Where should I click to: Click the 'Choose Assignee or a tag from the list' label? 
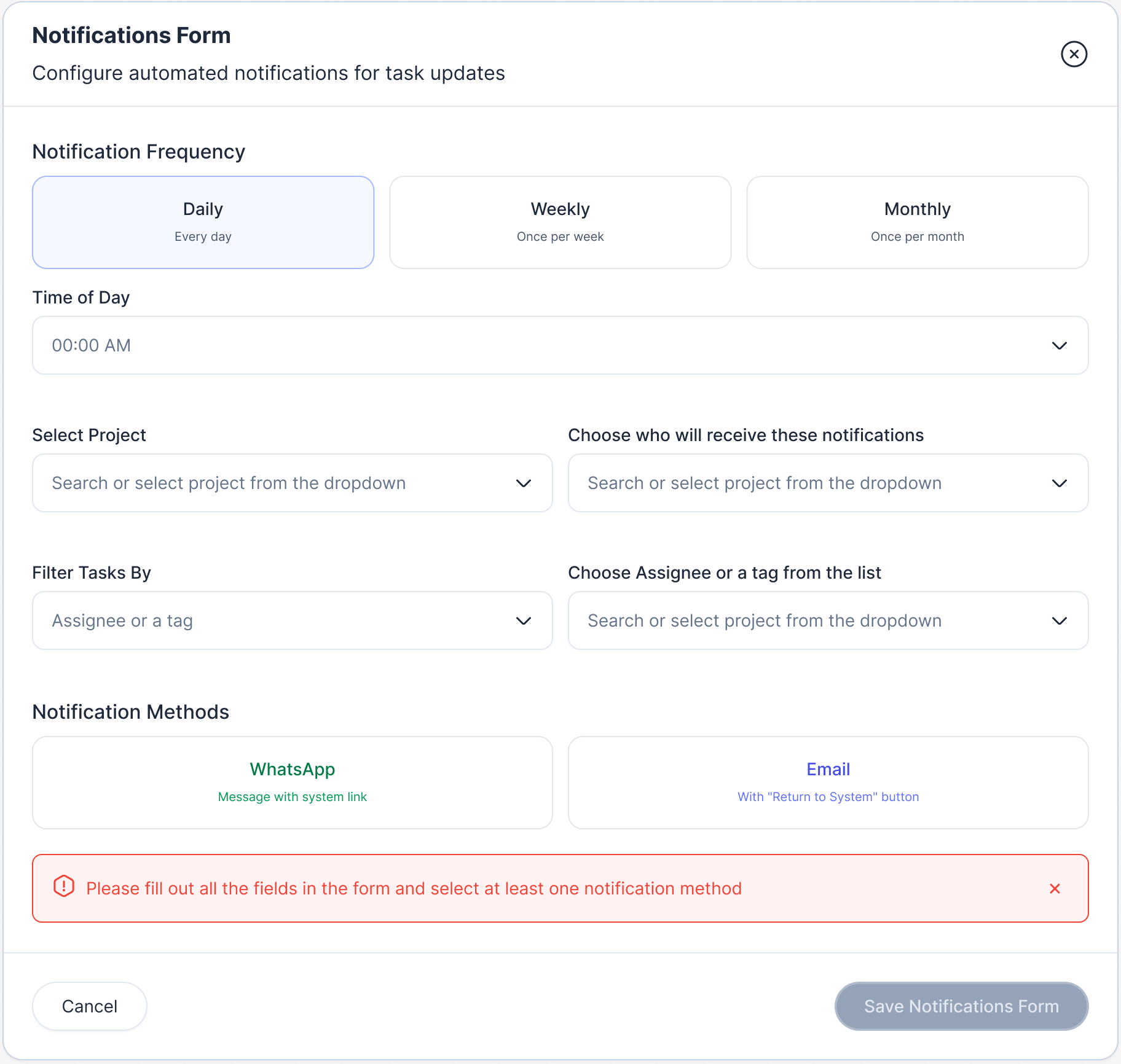[x=725, y=573]
